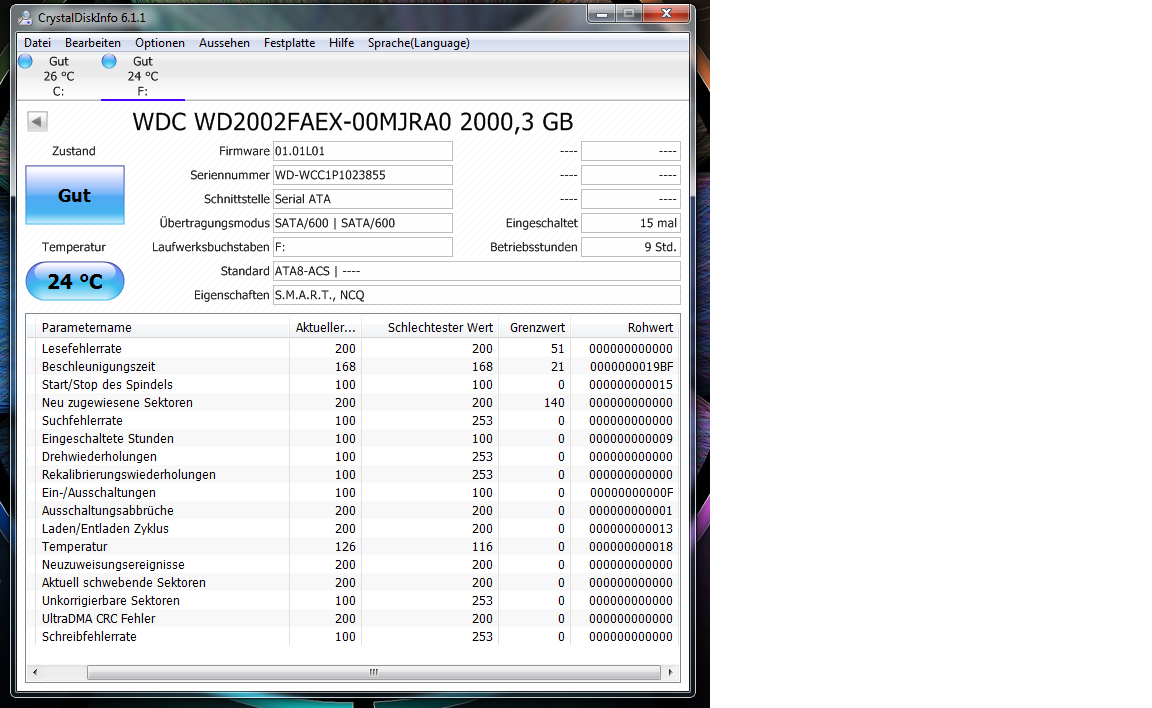Select the Ein-/Ausschaltungen row
The image size is (1152, 708).
click(353, 493)
